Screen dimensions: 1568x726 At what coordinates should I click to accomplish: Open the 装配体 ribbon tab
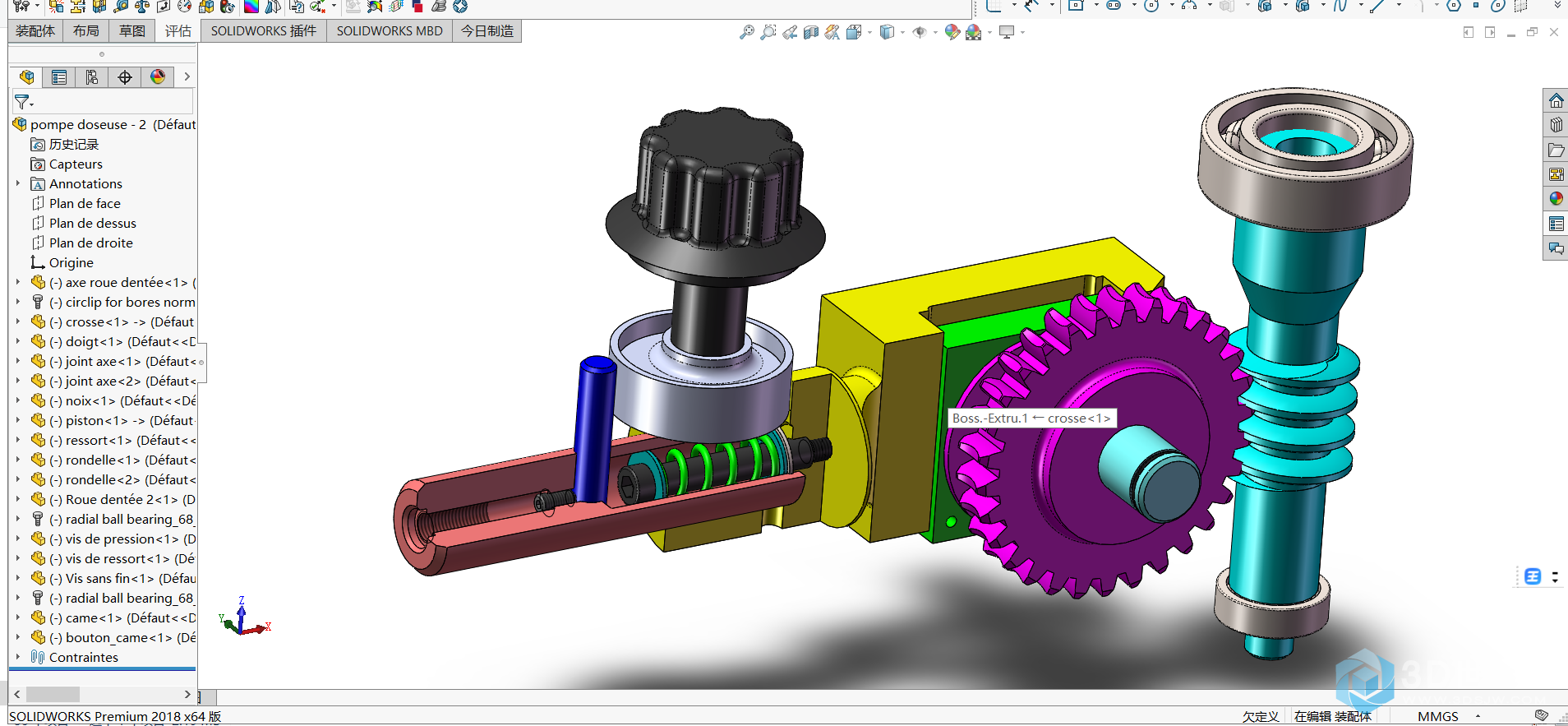tap(35, 31)
